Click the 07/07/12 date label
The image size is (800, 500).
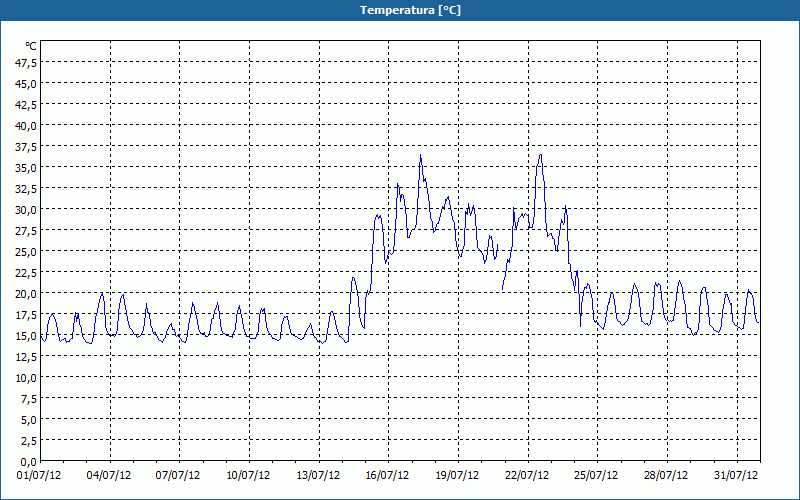click(178, 476)
